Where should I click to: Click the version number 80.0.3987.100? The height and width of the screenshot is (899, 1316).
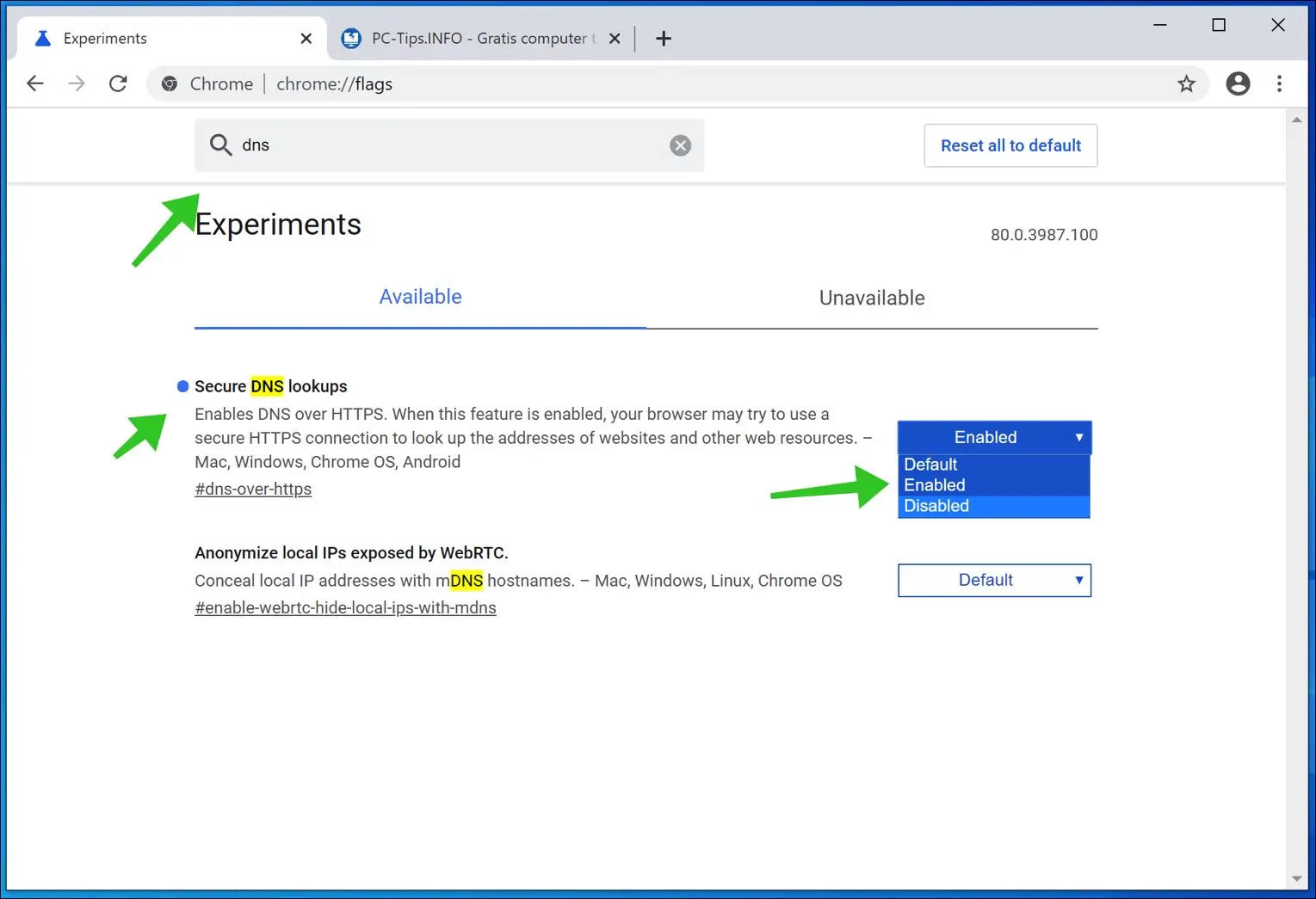pyautogui.click(x=1044, y=235)
